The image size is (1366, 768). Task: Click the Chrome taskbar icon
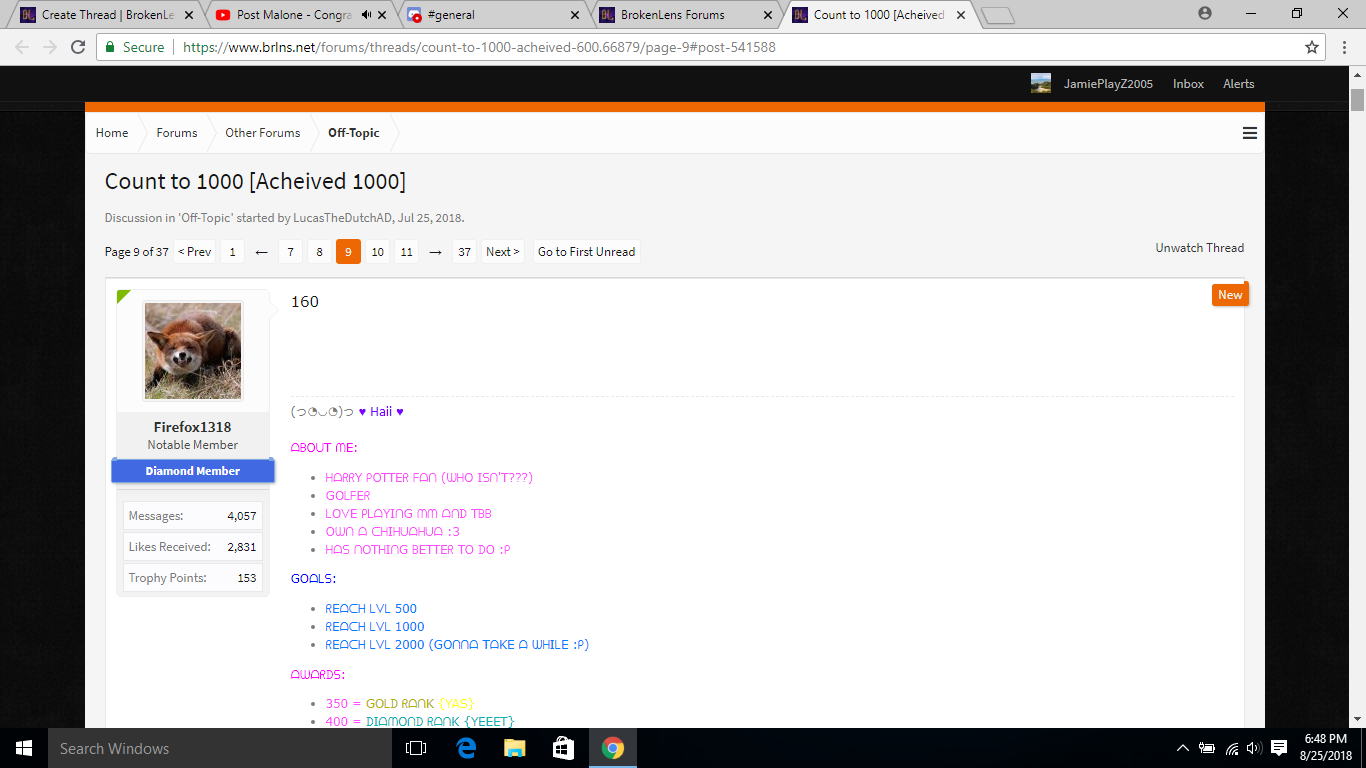612,748
